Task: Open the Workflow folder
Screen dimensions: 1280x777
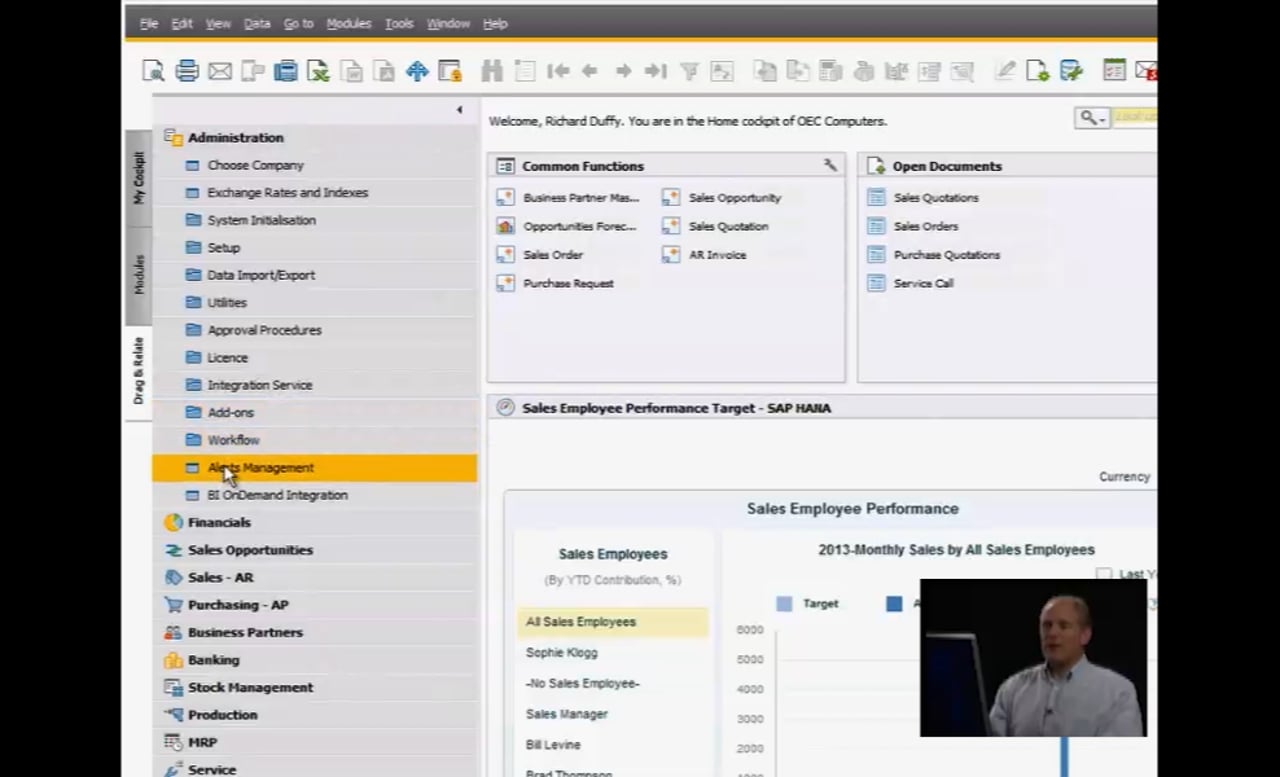Action: tap(233, 440)
